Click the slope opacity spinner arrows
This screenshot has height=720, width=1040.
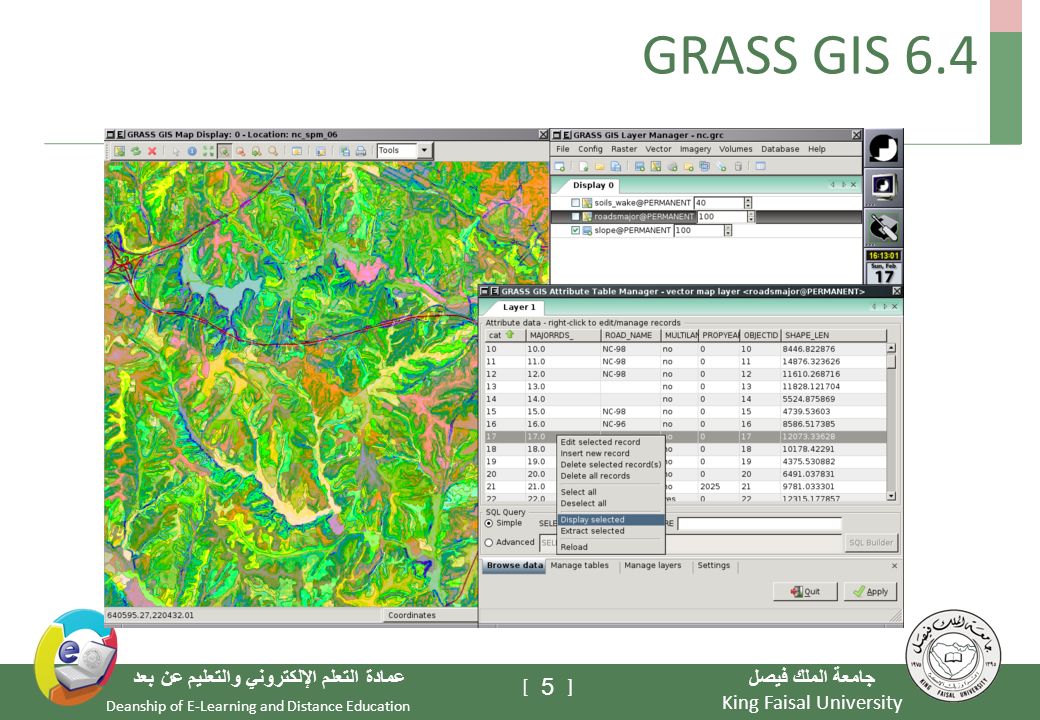coord(728,231)
